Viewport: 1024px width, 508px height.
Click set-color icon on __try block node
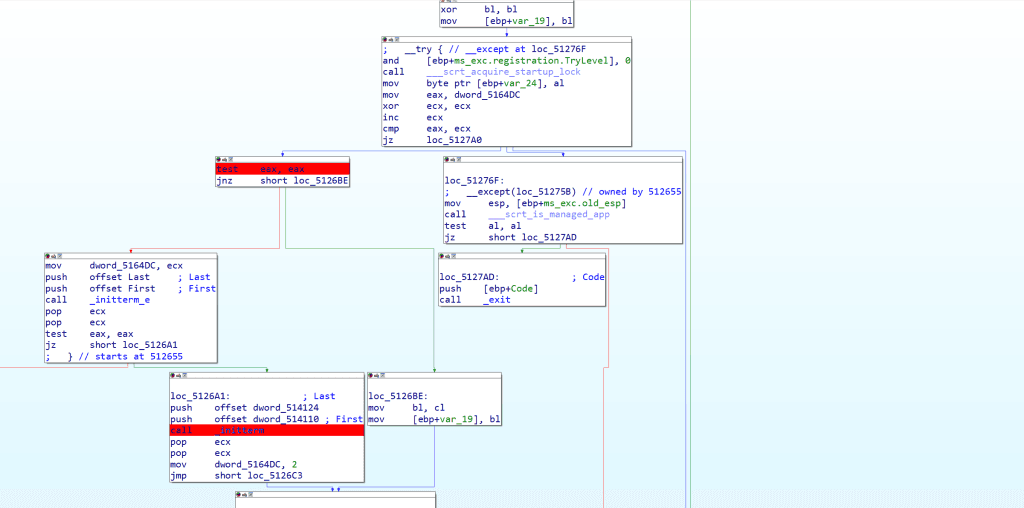pyautogui.click(x=385, y=40)
